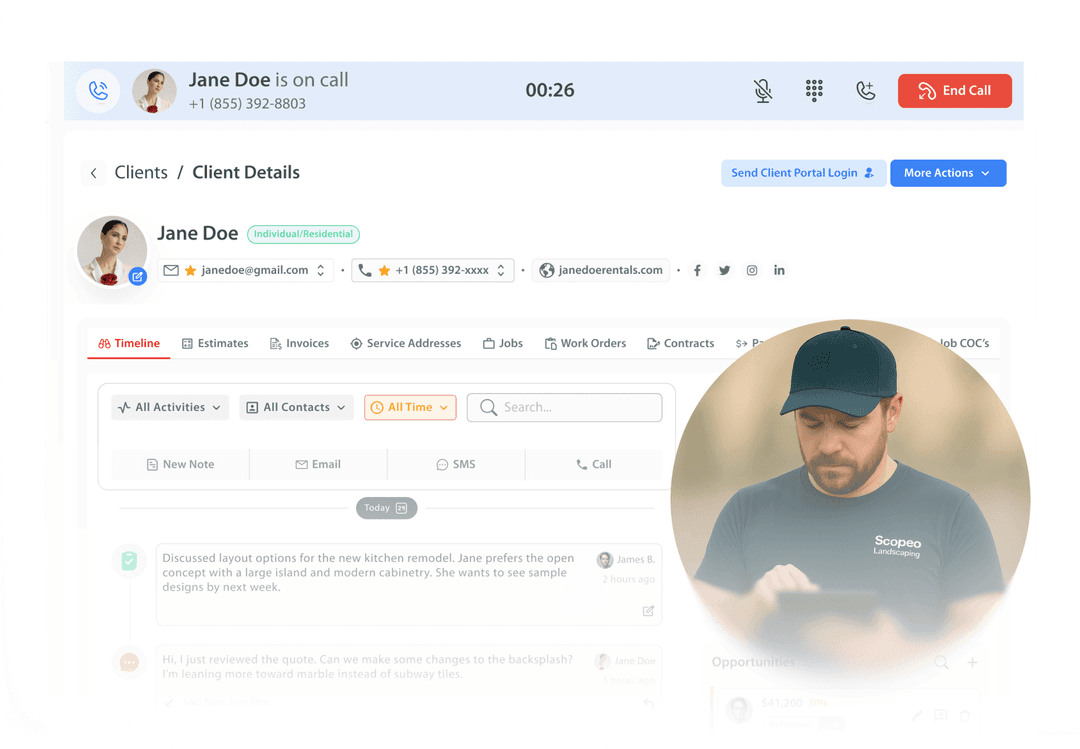Viewport: 1080px width, 749px height.
Task: Open the Work Orders tab
Action: [x=585, y=343]
